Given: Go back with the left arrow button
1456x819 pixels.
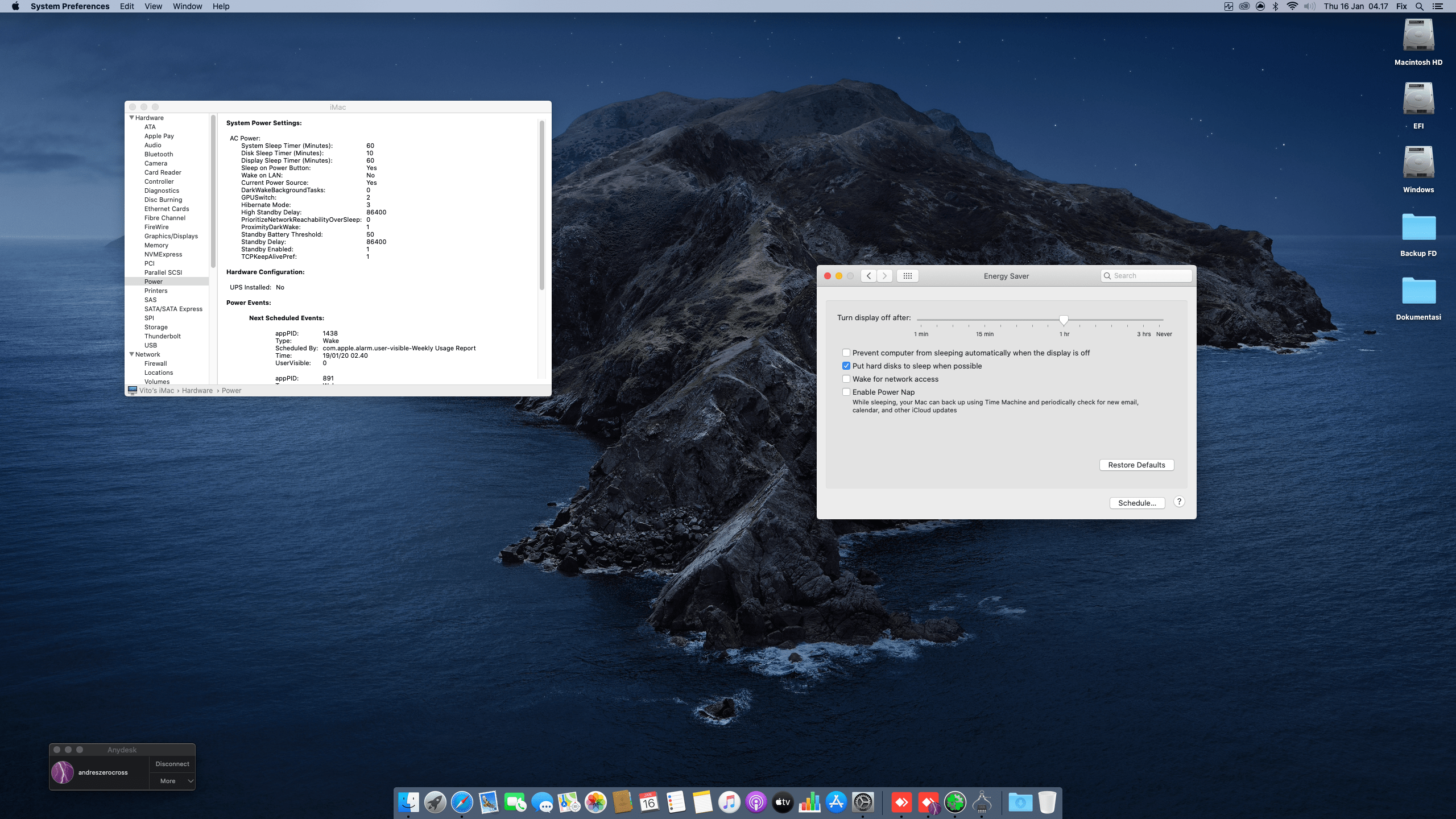Looking at the screenshot, I should point(868,276).
